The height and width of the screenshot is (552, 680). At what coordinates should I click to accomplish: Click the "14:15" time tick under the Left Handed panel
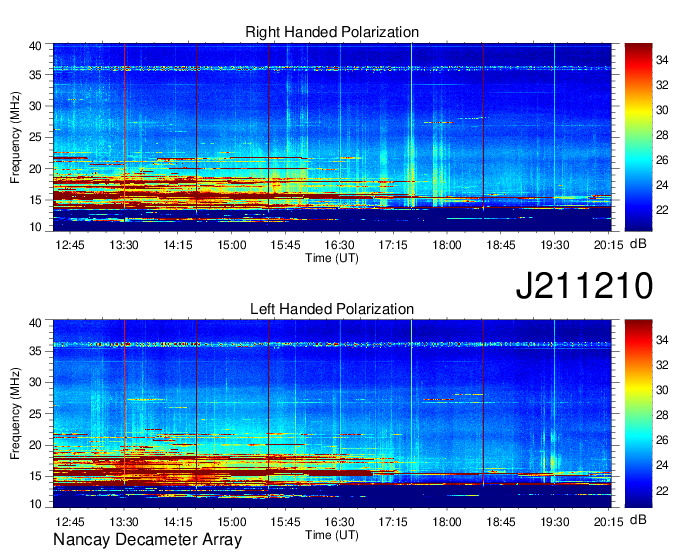coord(177,522)
